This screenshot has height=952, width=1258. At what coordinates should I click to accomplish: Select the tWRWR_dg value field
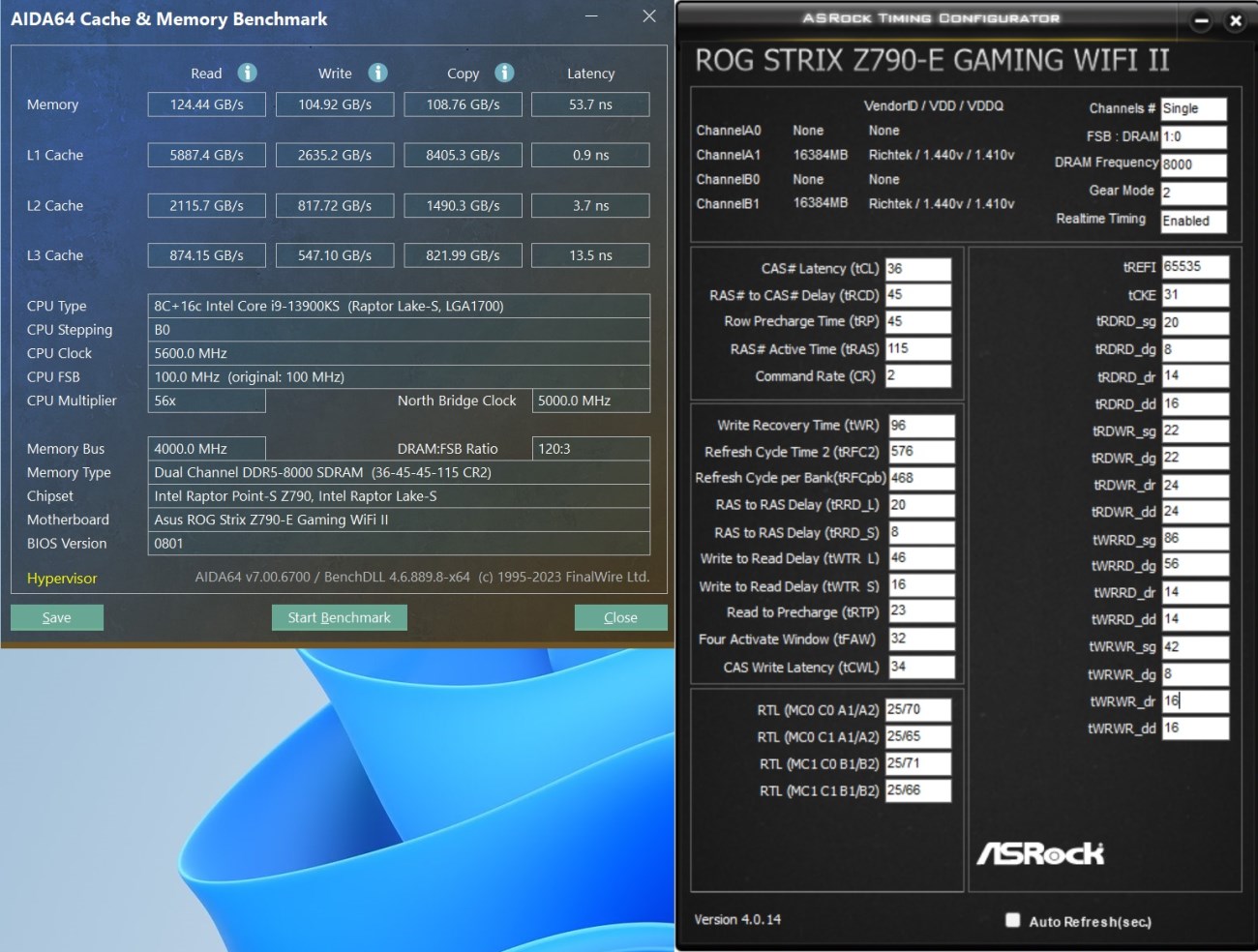click(1195, 673)
